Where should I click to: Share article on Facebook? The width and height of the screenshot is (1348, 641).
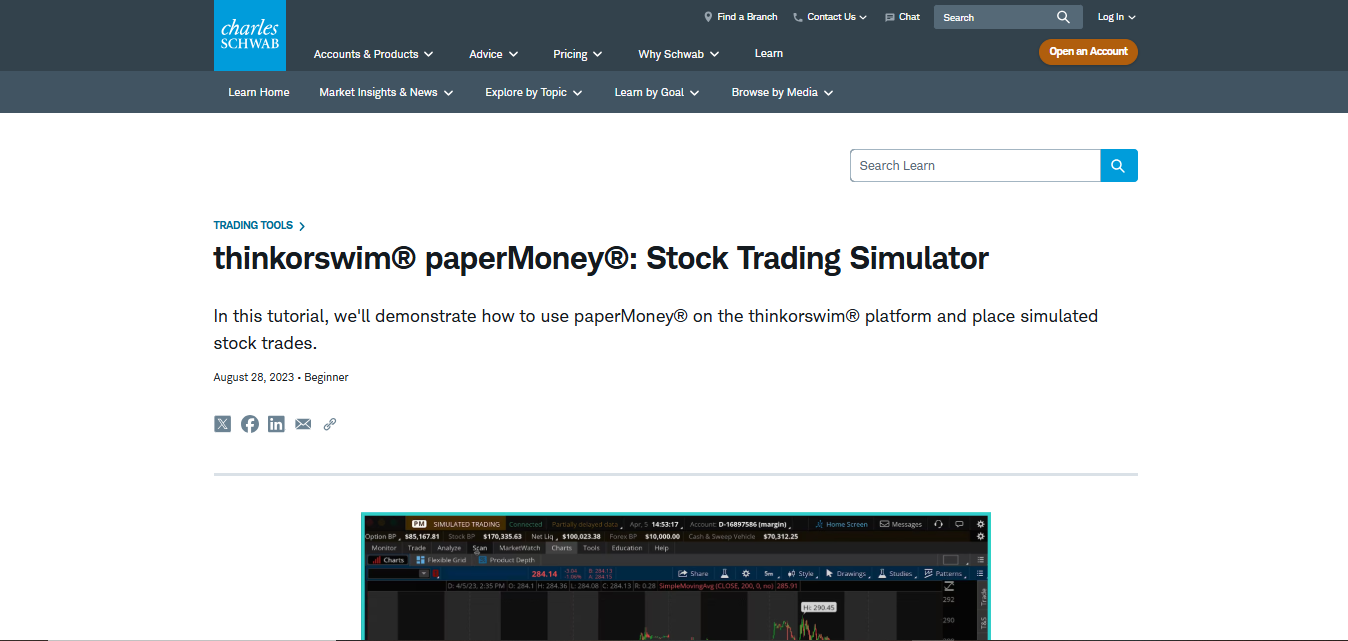[x=249, y=424]
